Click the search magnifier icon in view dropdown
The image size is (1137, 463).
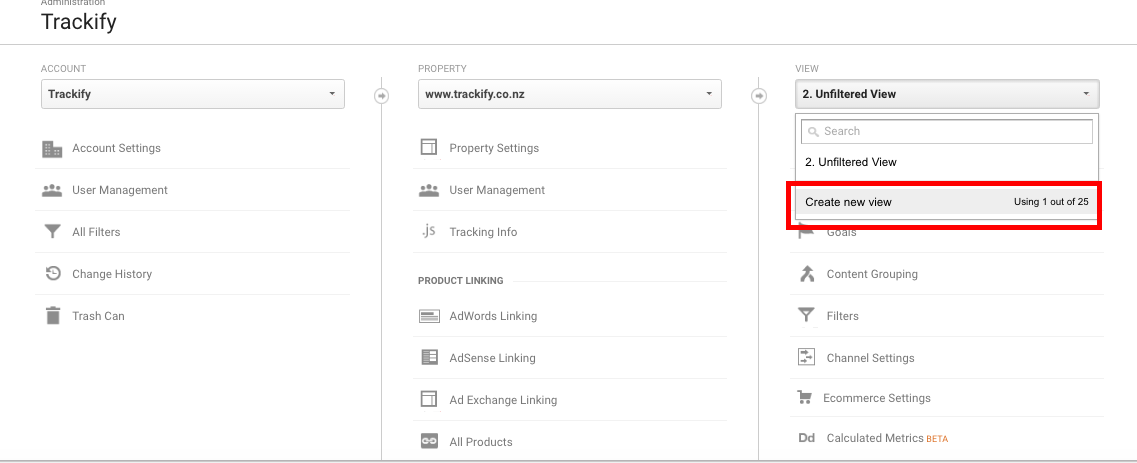[814, 132]
